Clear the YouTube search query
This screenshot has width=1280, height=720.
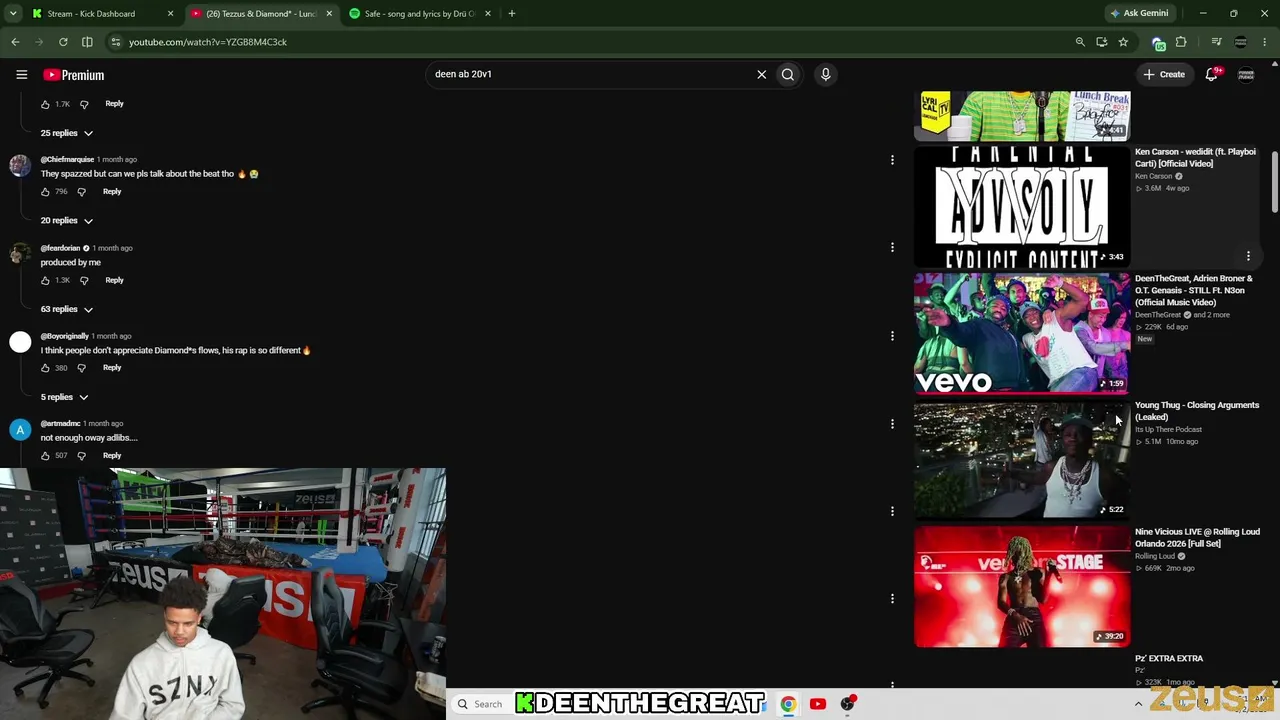click(x=761, y=74)
